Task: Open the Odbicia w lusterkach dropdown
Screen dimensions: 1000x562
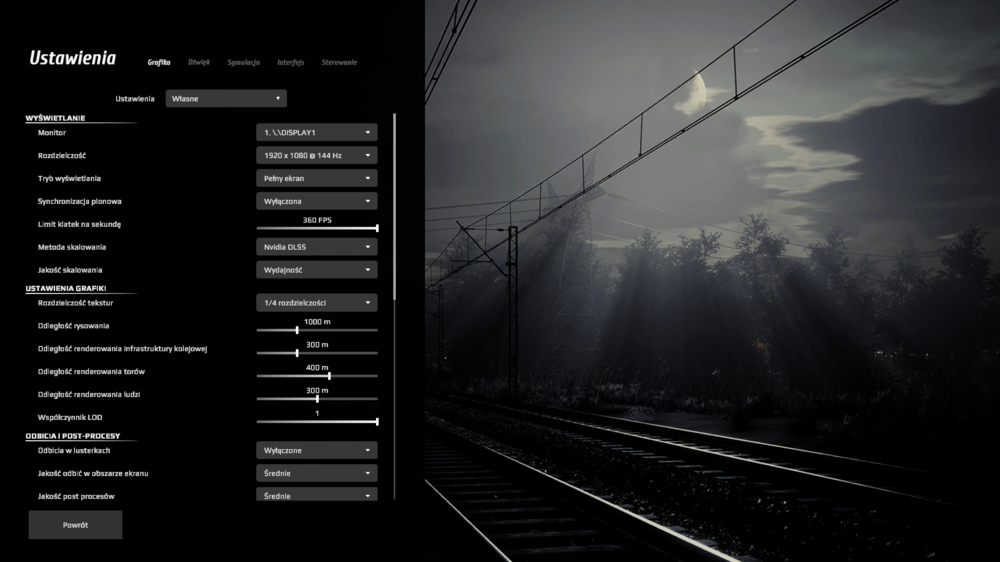Action: pos(316,450)
